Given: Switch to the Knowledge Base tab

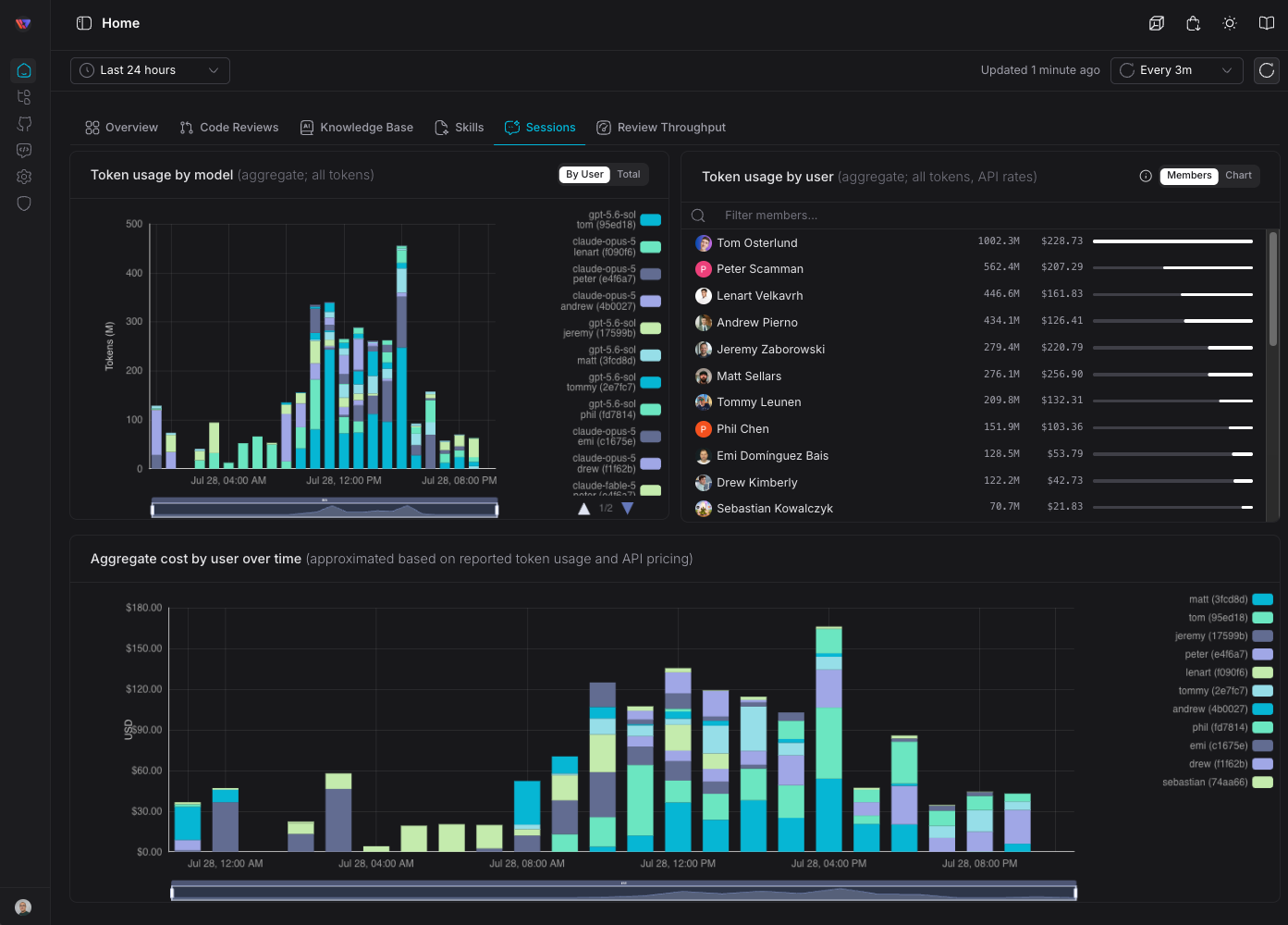Looking at the screenshot, I should 357,128.
